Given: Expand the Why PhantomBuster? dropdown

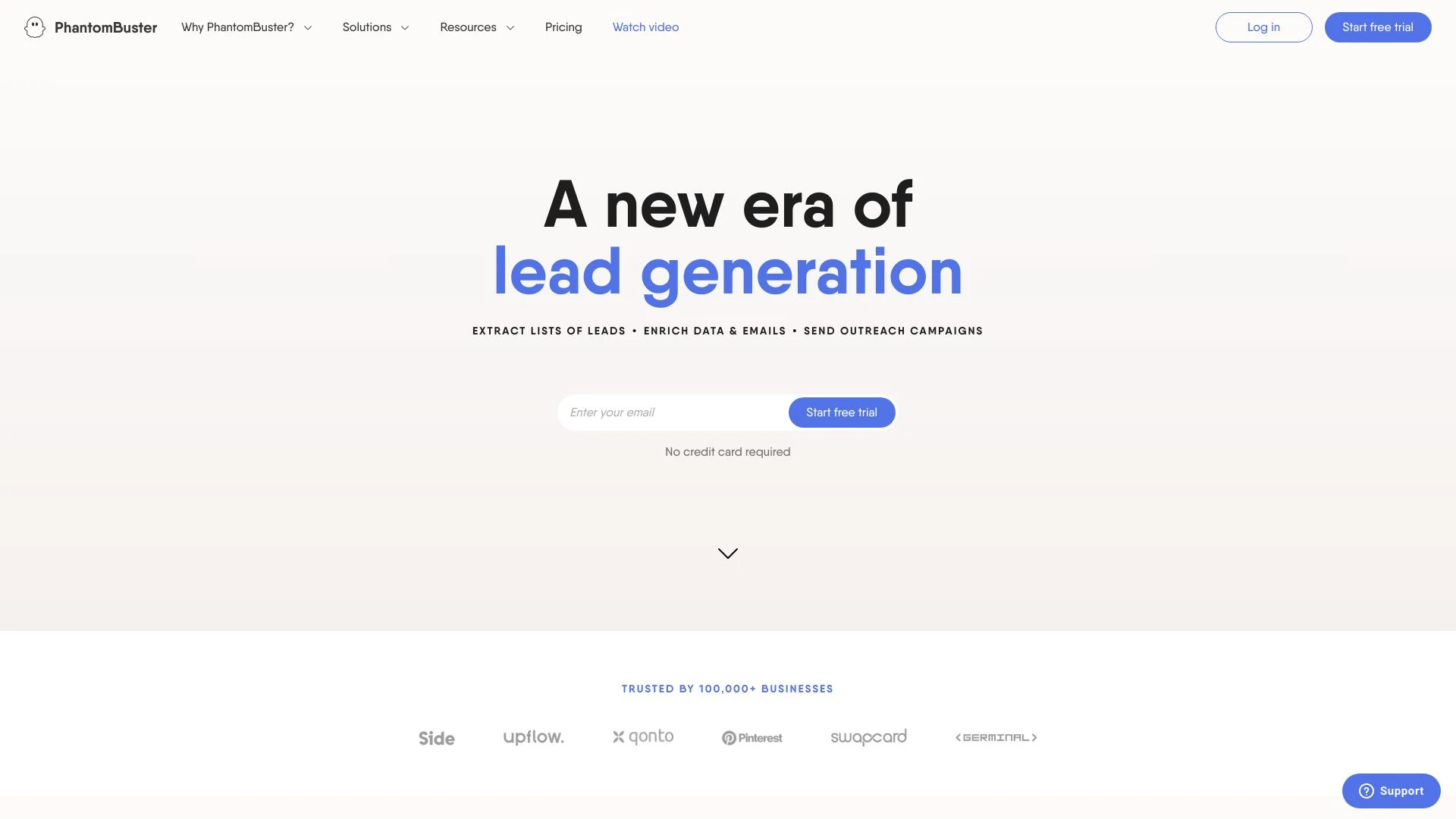Looking at the screenshot, I should [x=246, y=27].
